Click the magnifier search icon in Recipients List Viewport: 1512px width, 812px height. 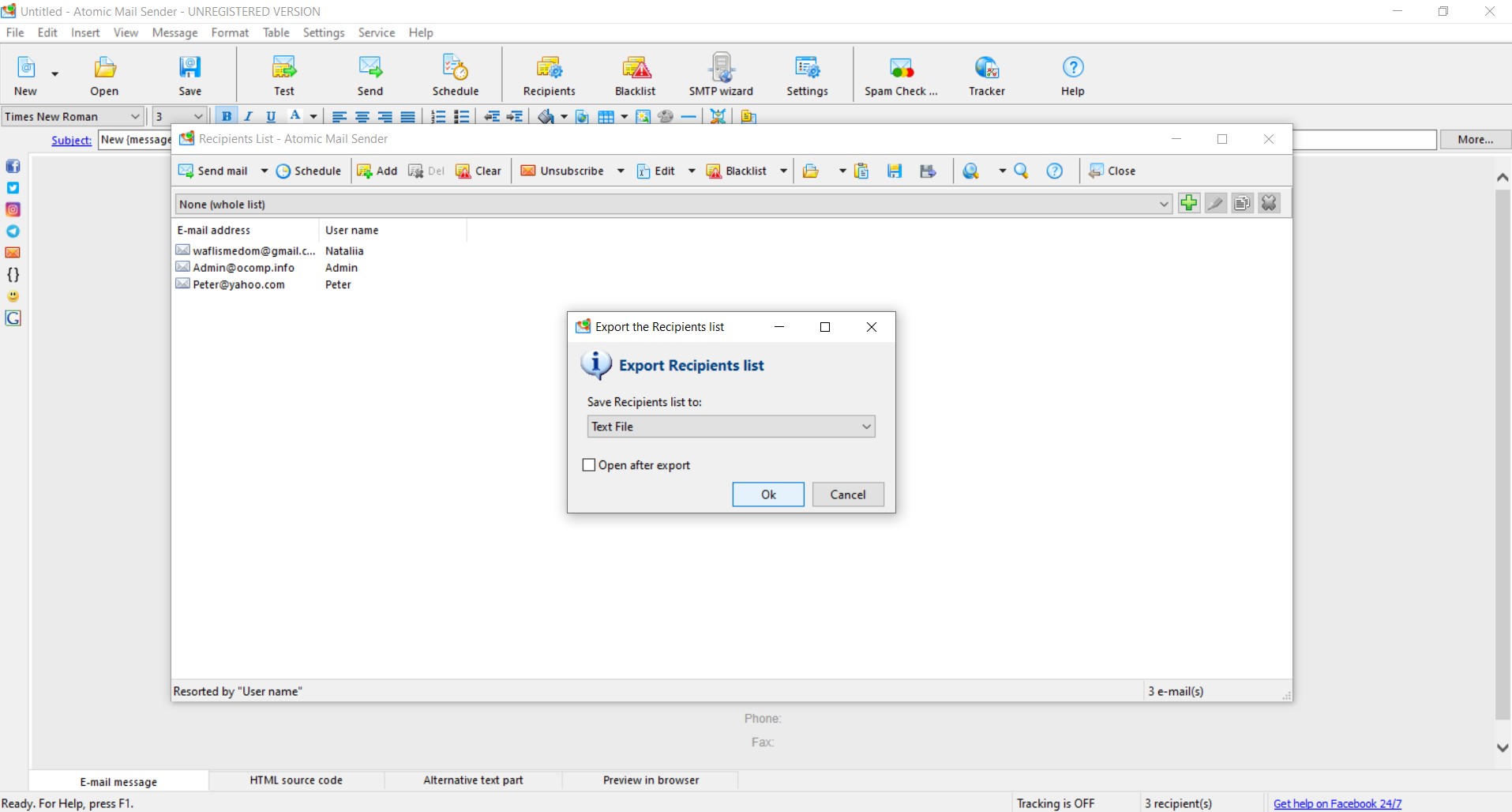click(x=1021, y=171)
